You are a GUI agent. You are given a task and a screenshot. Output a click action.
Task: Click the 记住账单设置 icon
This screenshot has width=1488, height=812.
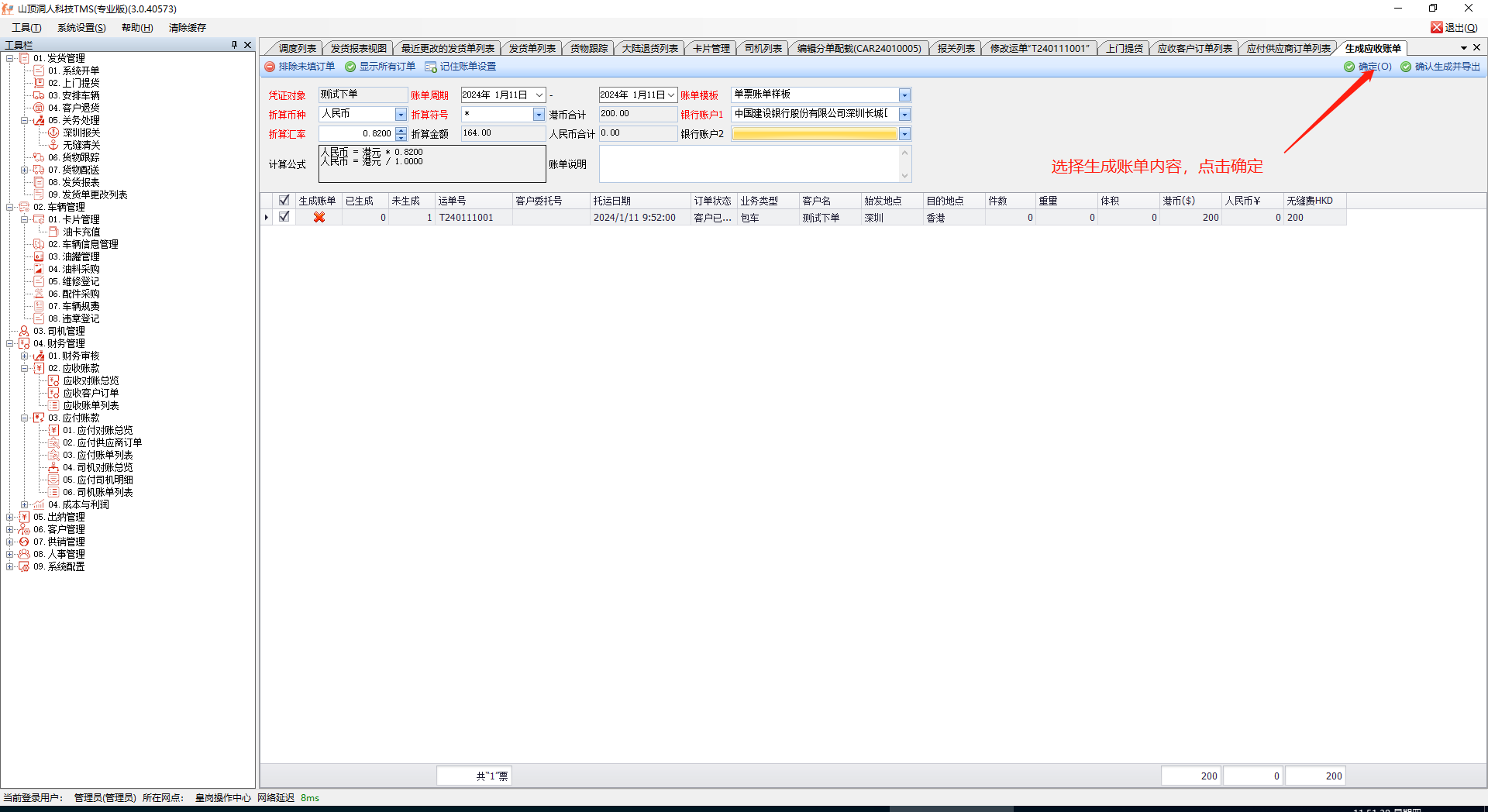pyautogui.click(x=431, y=67)
